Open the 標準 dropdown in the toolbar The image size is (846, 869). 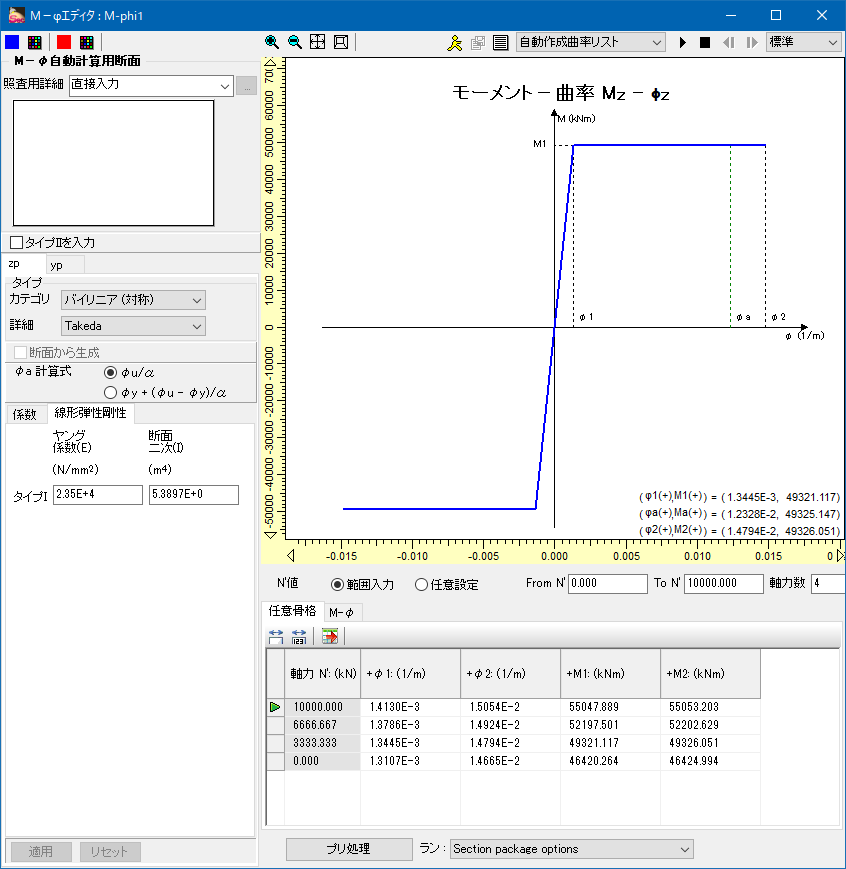pos(803,42)
